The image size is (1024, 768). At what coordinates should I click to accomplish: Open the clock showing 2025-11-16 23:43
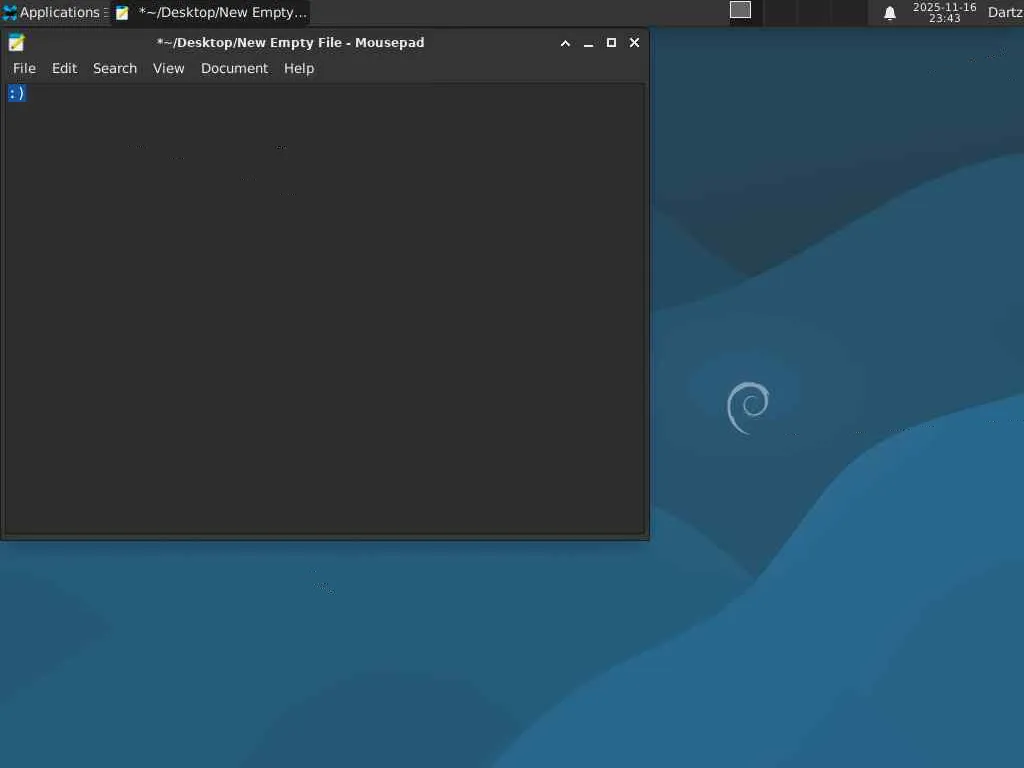point(944,12)
